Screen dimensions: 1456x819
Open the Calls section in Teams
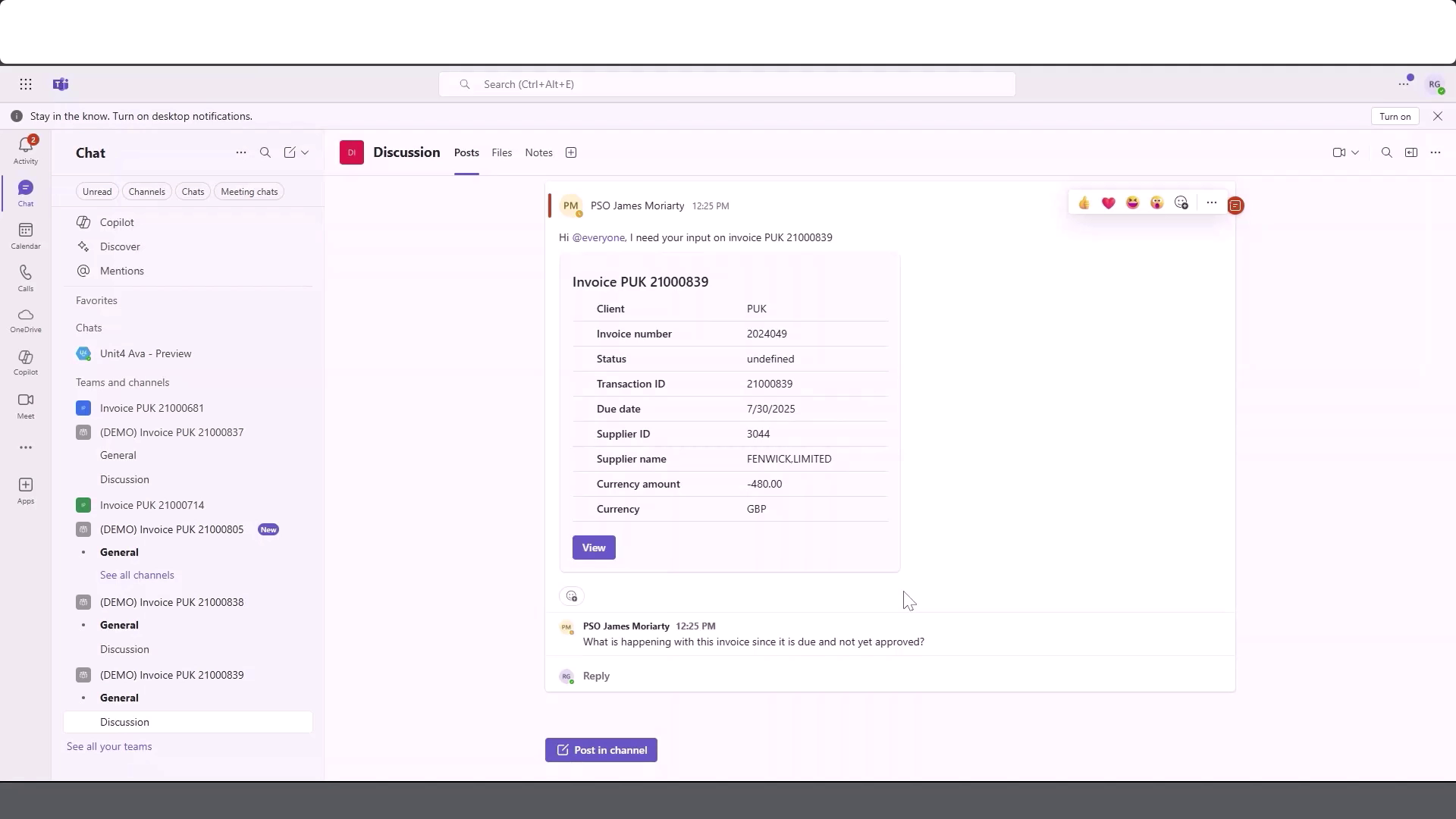pyautogui.click(x=25, y=278)
